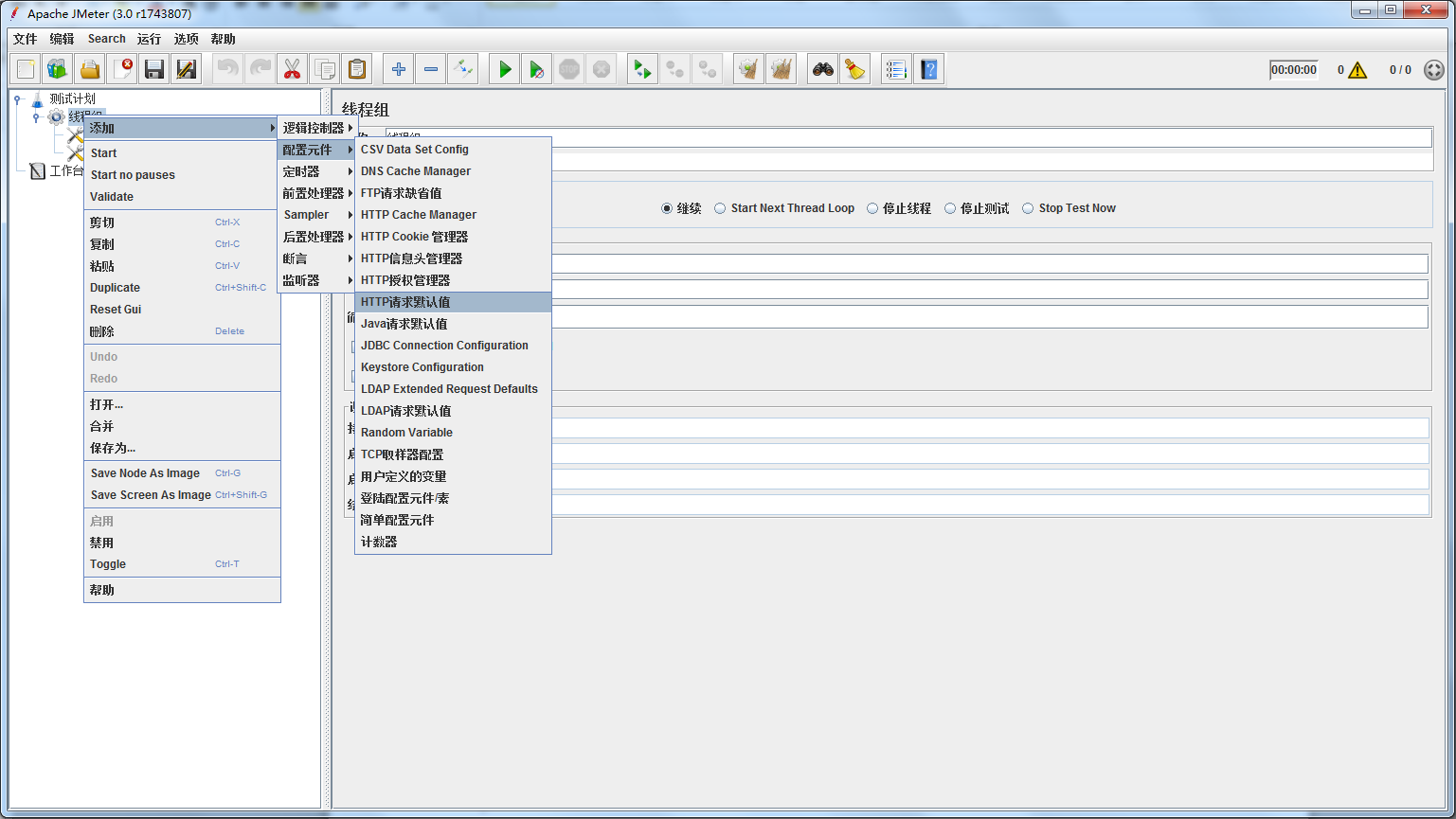Image resolution: width=1456 pixels, height=819 pixels.
Task: Expand the 后置处理器 submenu
Action: pyautogui.click(x=316, y=237)
